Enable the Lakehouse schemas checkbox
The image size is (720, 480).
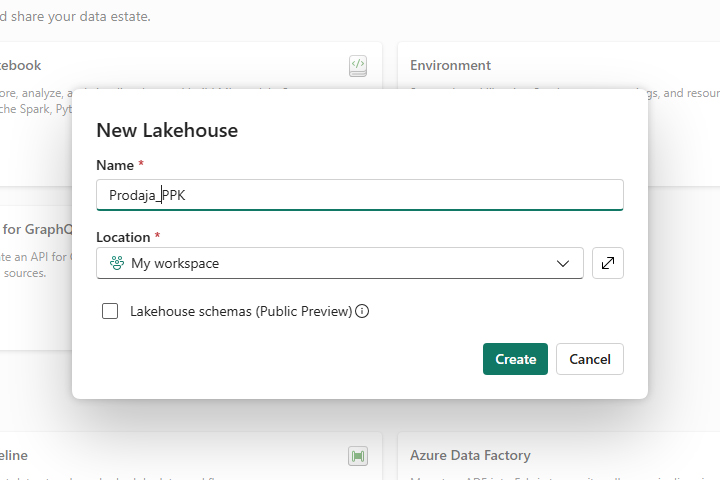pos(110,311)
